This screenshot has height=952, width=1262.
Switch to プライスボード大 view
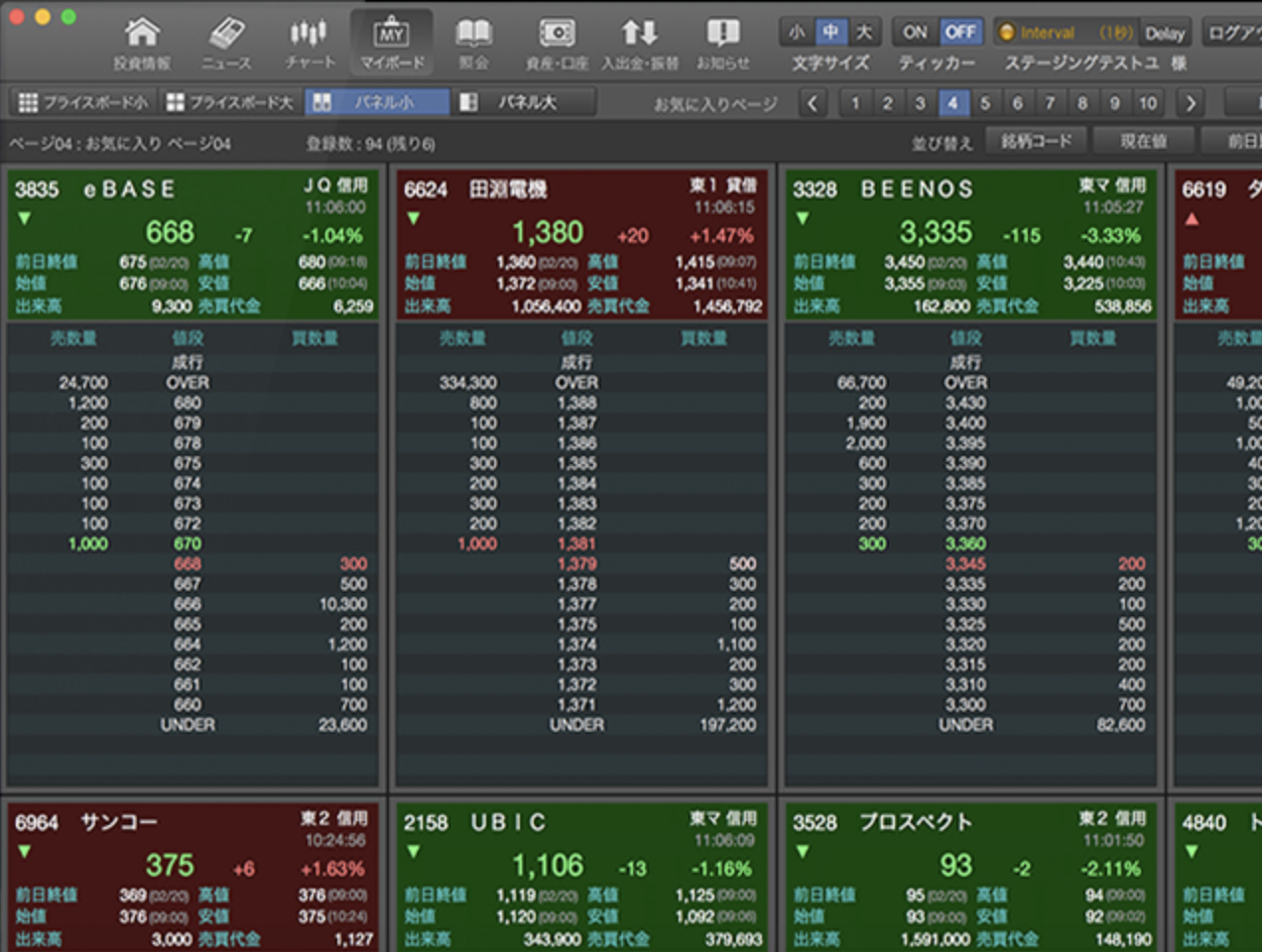pyautogui.click(x=229, y=102)
